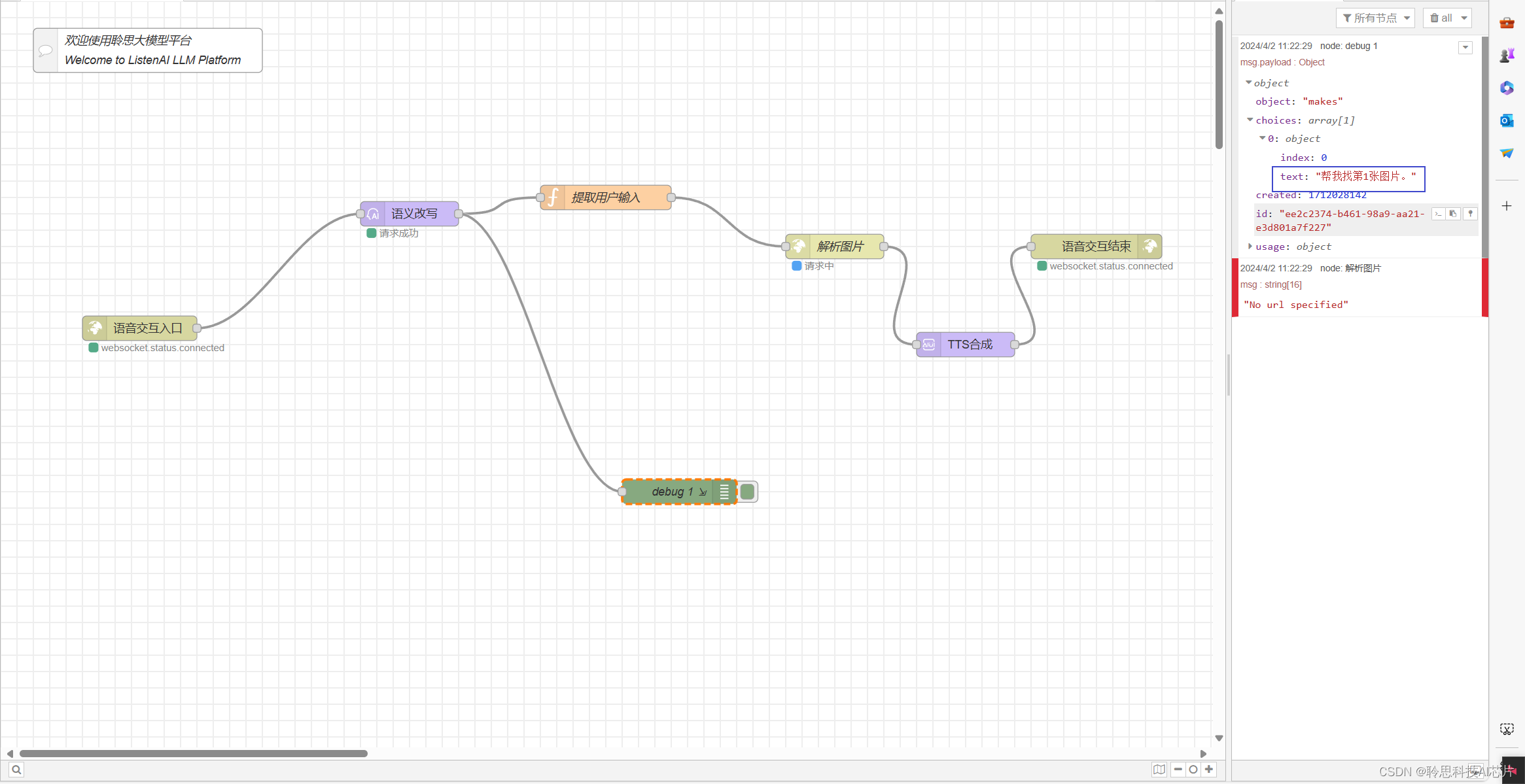This screenshot has height=784, width=1525.
Task: Open the debug 1 message options menu
Action: [x=1465, y=47]
